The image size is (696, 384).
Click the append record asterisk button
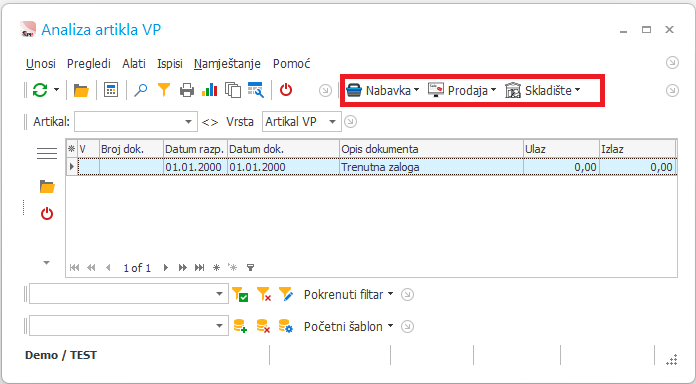coord(217,268)
